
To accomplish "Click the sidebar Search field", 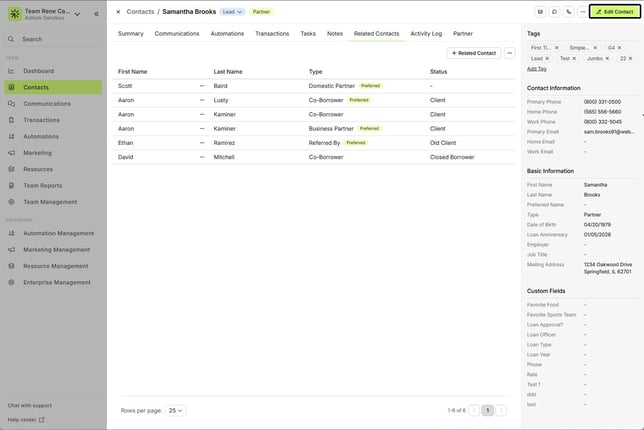I will coord(53,39).
